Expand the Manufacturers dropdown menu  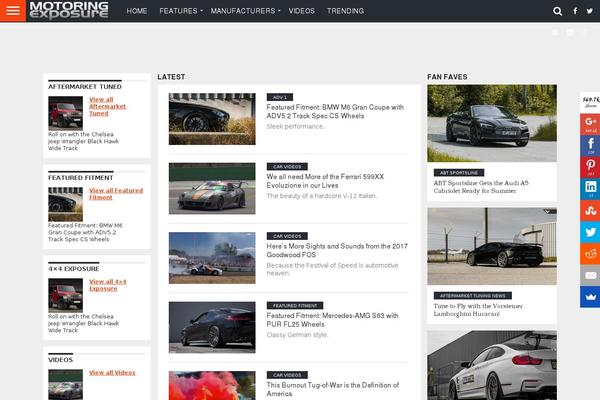(x=245, y=11)
